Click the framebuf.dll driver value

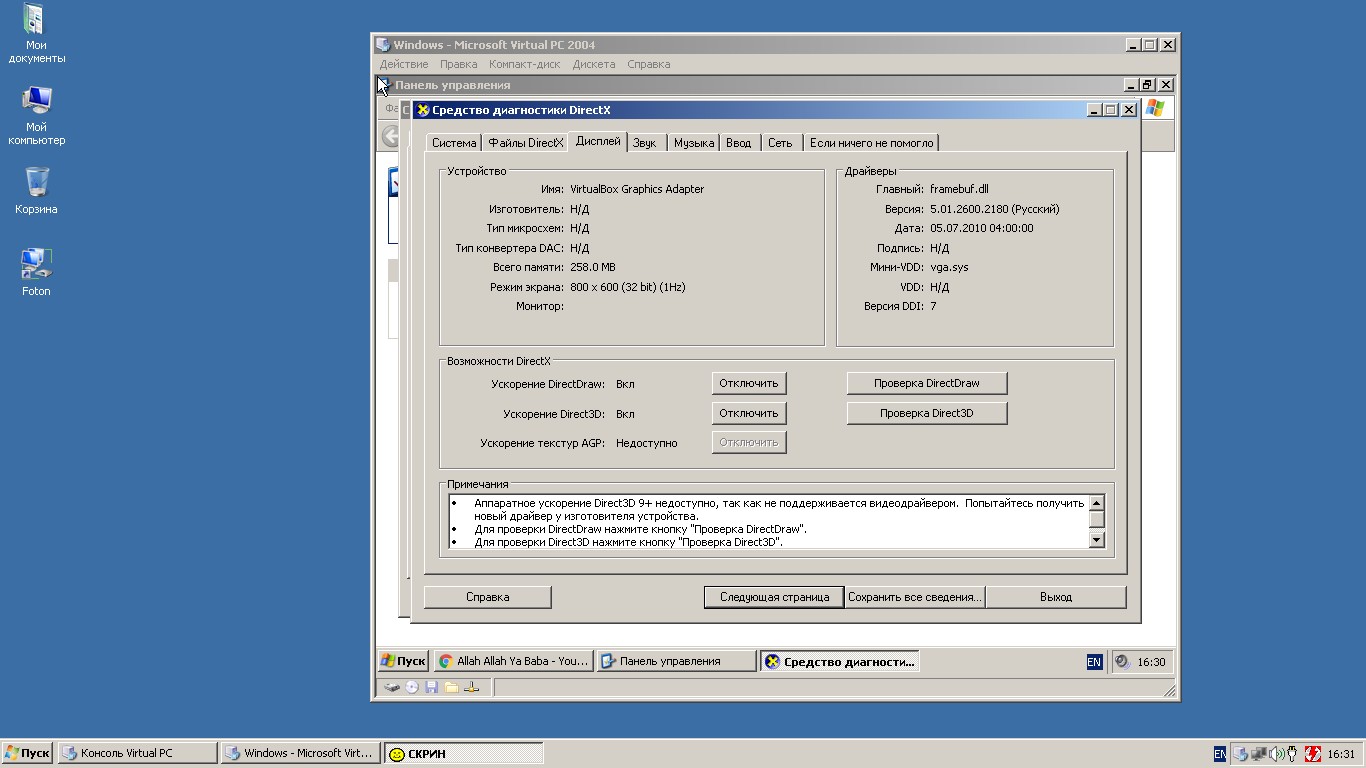(959, 189)
